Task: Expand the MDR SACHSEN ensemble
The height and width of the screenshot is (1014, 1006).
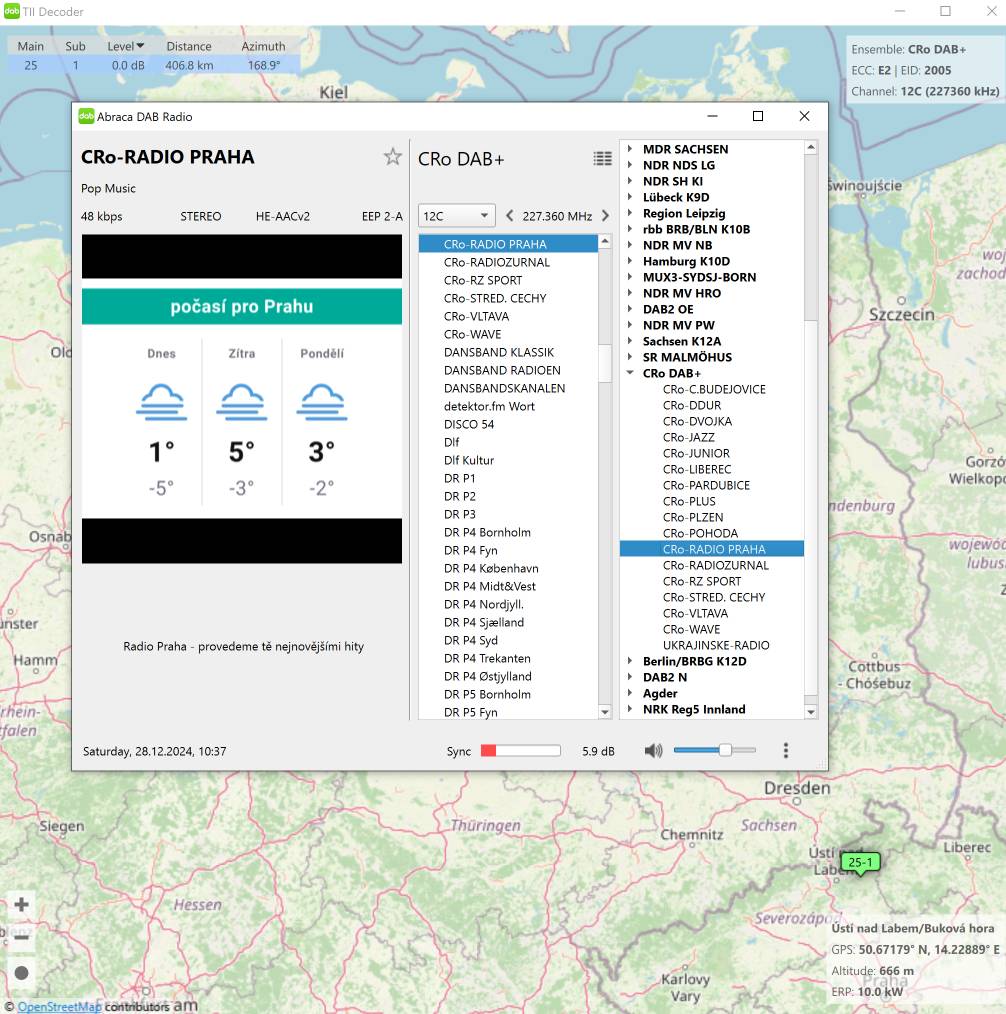Action: 630,149
